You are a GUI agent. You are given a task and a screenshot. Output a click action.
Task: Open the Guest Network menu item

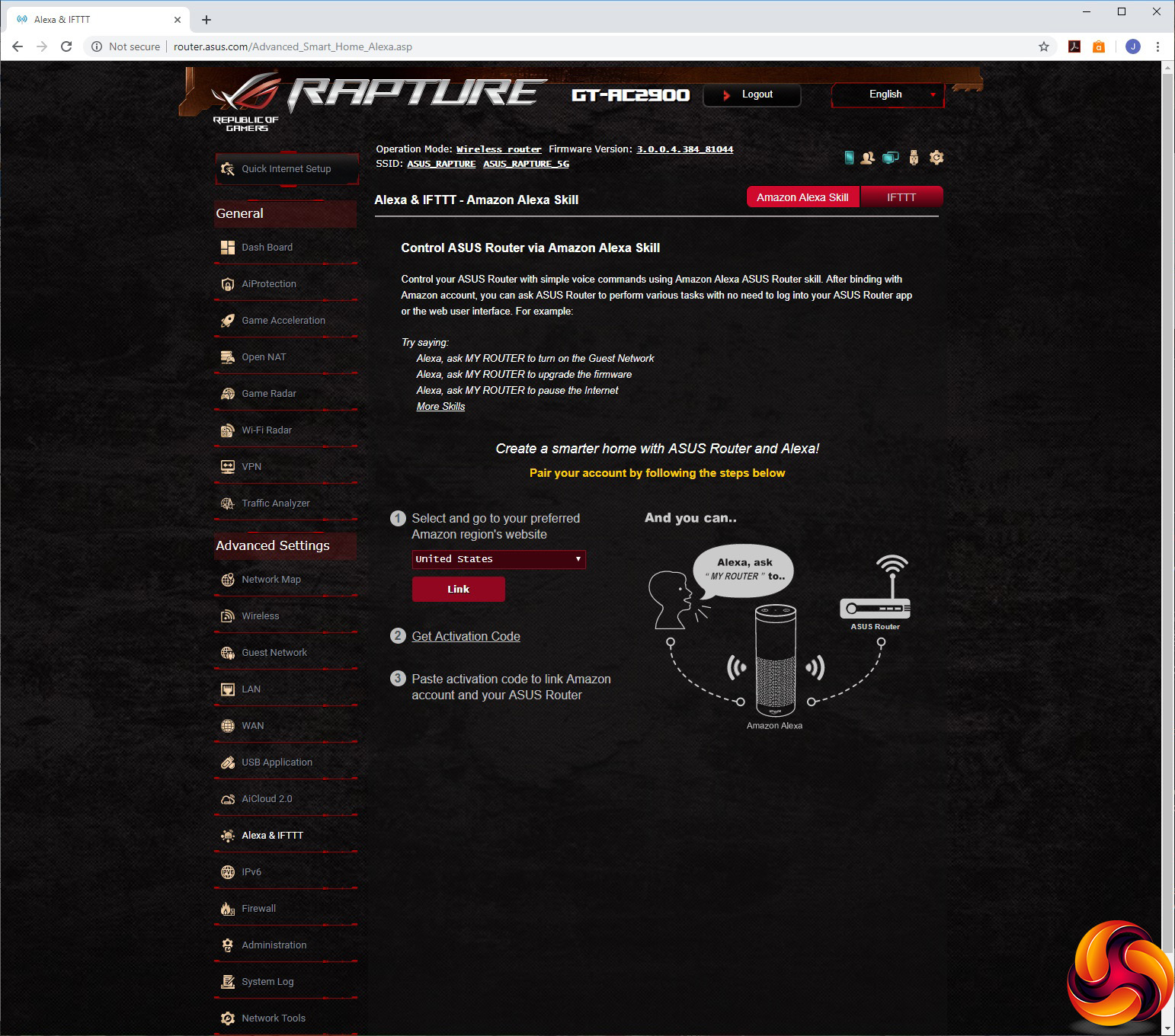point(287,653)
